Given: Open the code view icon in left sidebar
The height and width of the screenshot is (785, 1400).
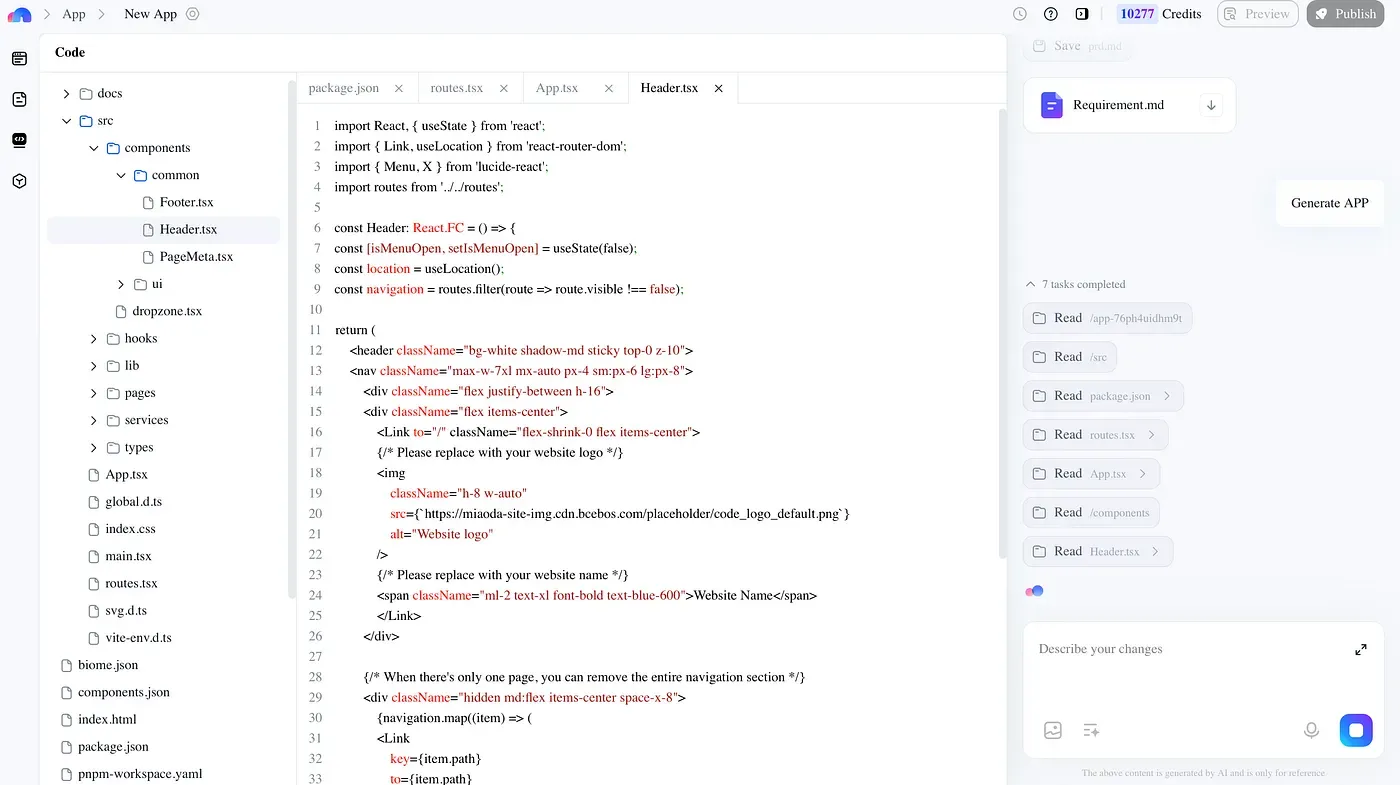Looking at the screenshot, I should [19, 140].
